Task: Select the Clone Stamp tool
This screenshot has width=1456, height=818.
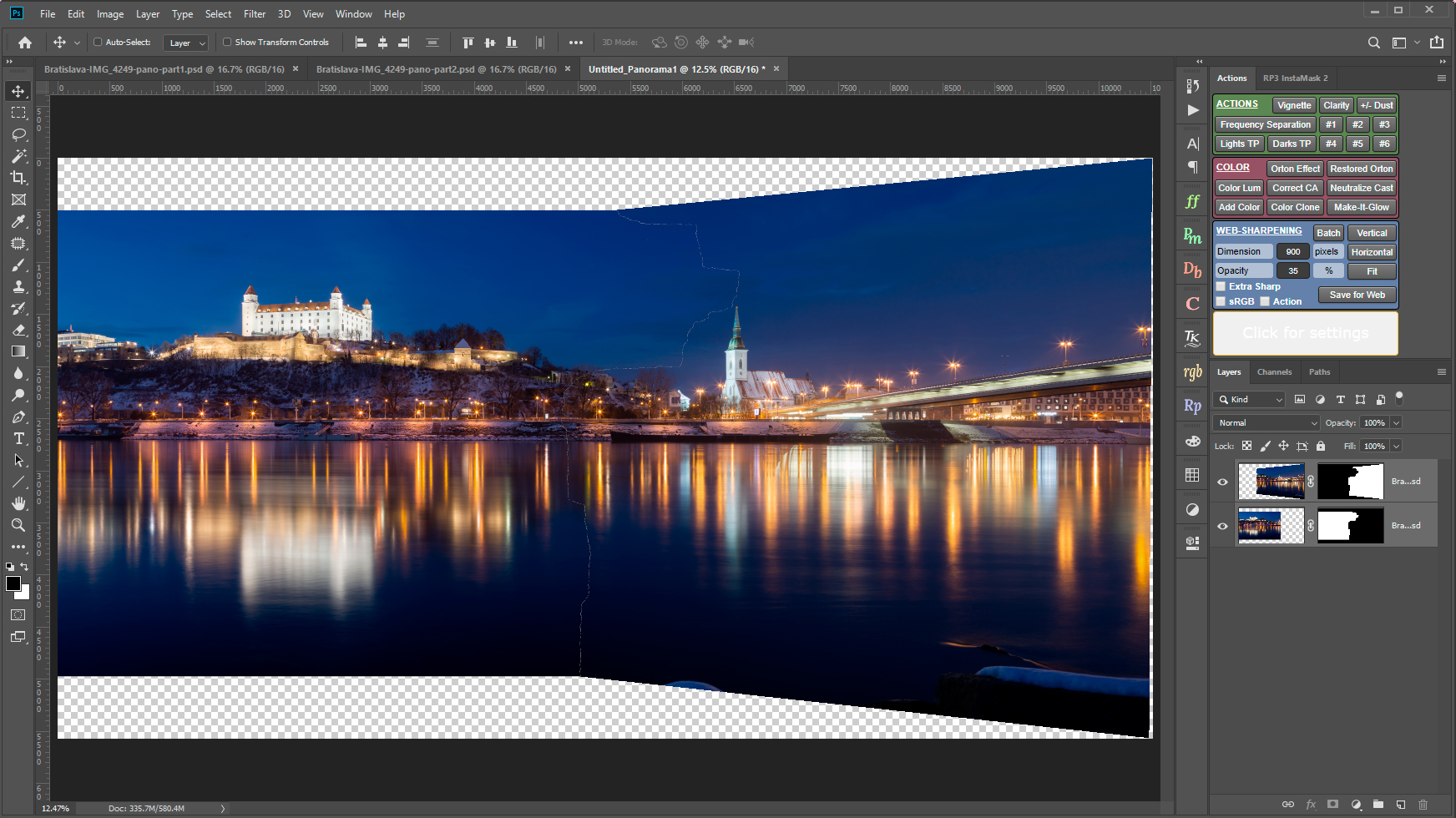Action: pyautogui.click(x=18, y=286)
